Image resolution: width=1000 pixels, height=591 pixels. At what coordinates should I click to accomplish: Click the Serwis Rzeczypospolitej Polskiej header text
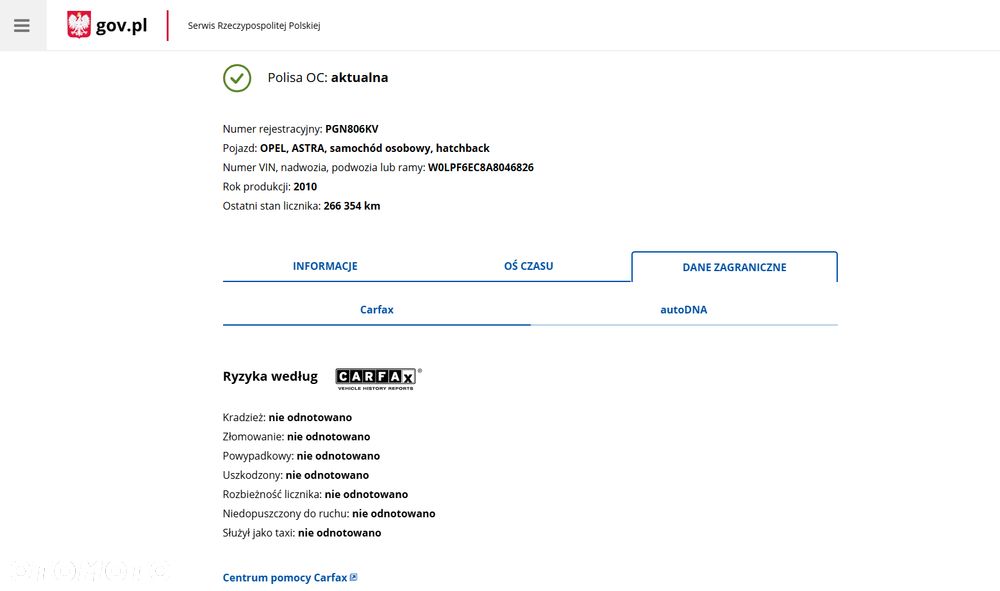tap(254, 26)
